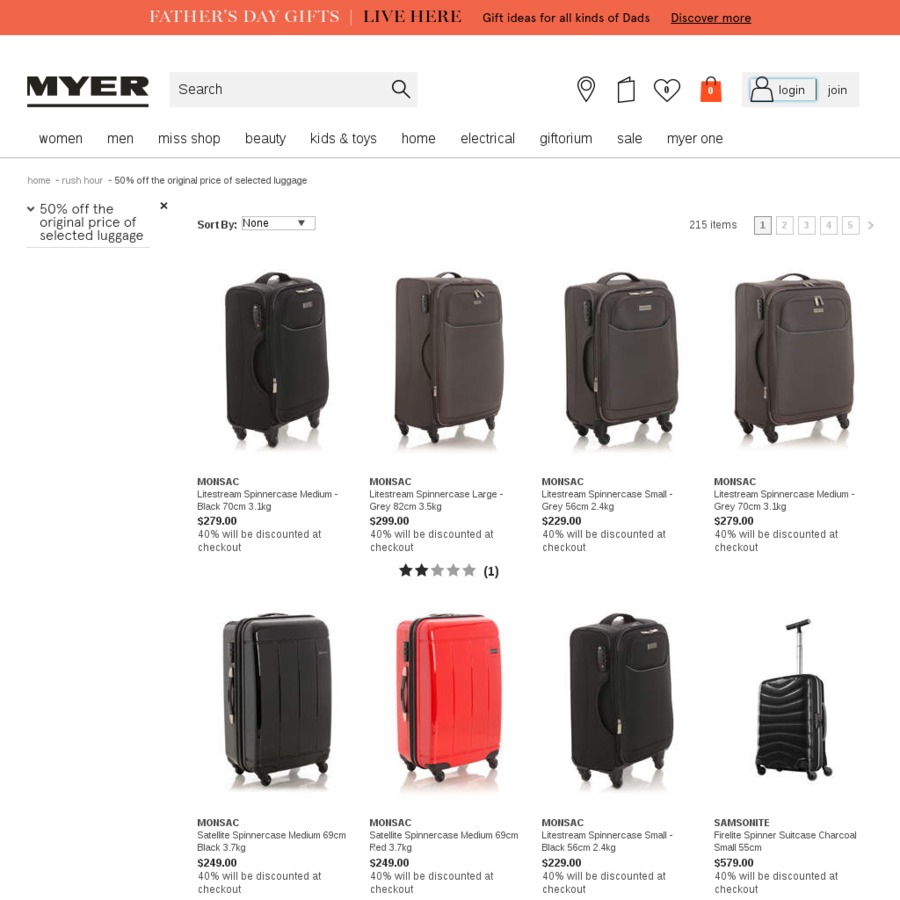Select page 3 in pagination
The width and height of the screenshot is (900, 900).
[x=806, y=225]
